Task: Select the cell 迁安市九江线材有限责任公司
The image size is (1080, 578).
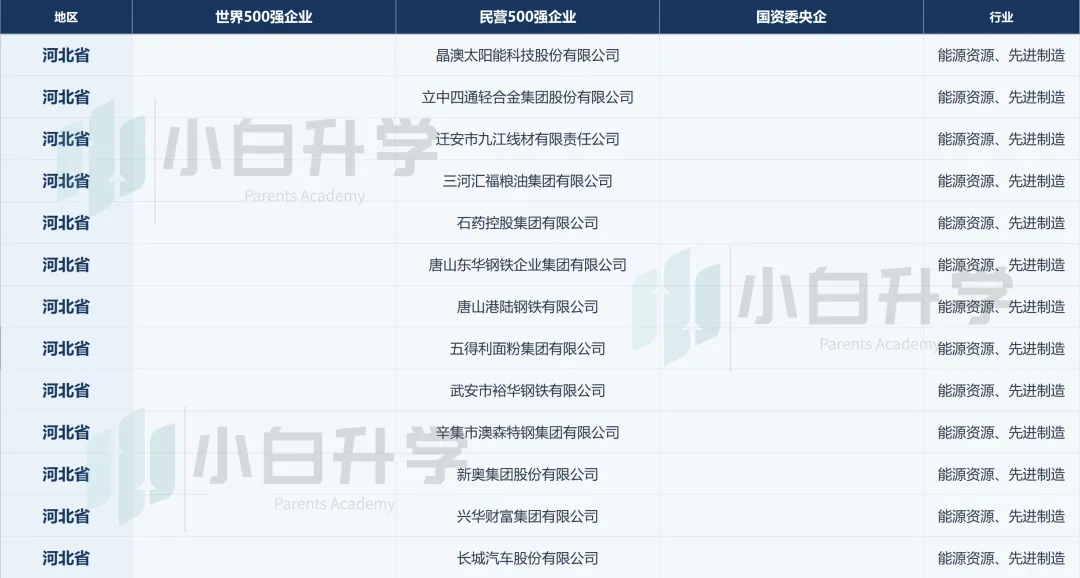Action: click(528, 139)
